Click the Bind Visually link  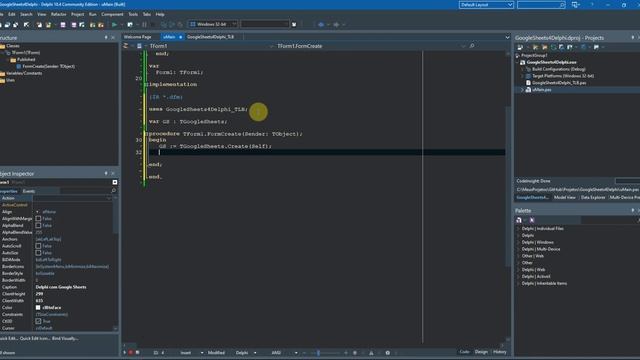(65, 338)
